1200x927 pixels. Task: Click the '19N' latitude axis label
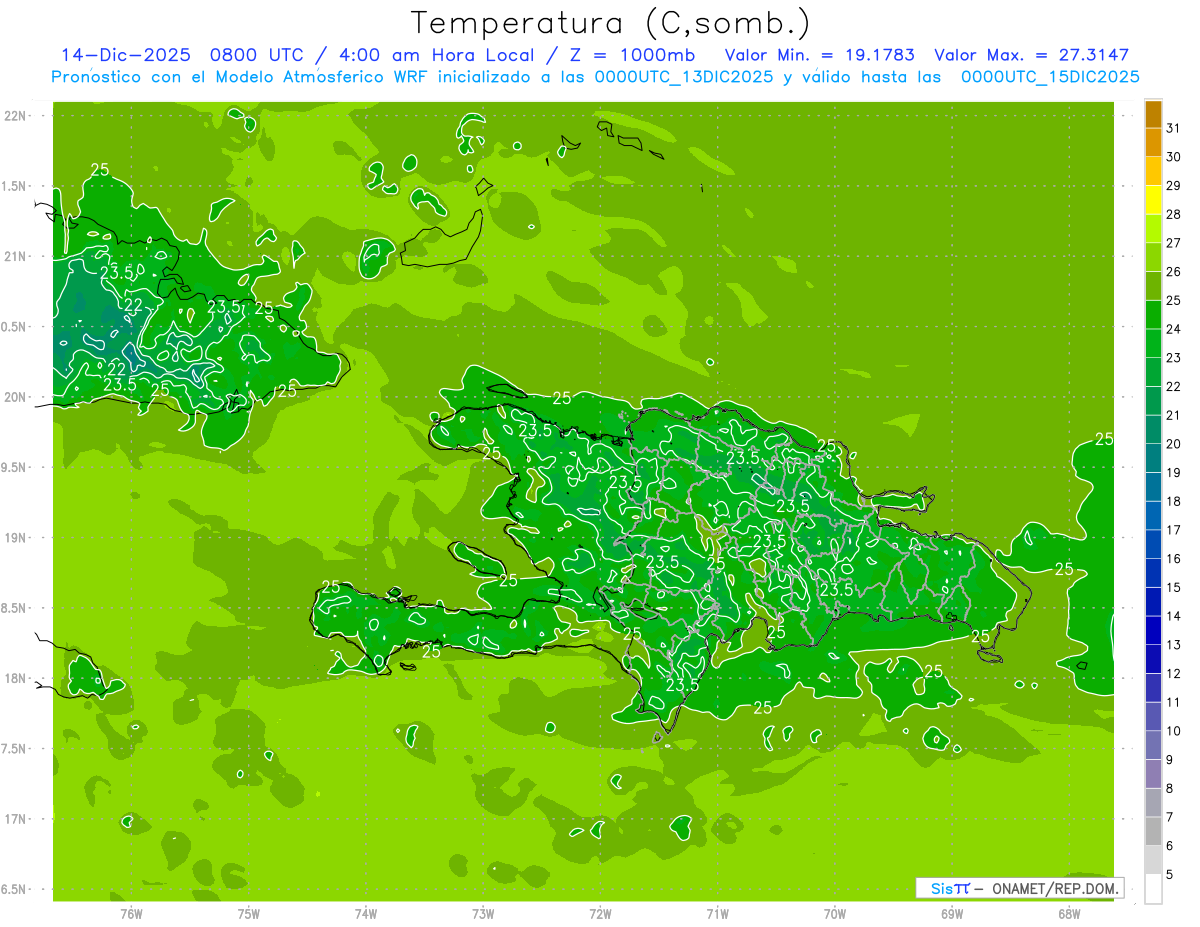(x=15, y=538)
